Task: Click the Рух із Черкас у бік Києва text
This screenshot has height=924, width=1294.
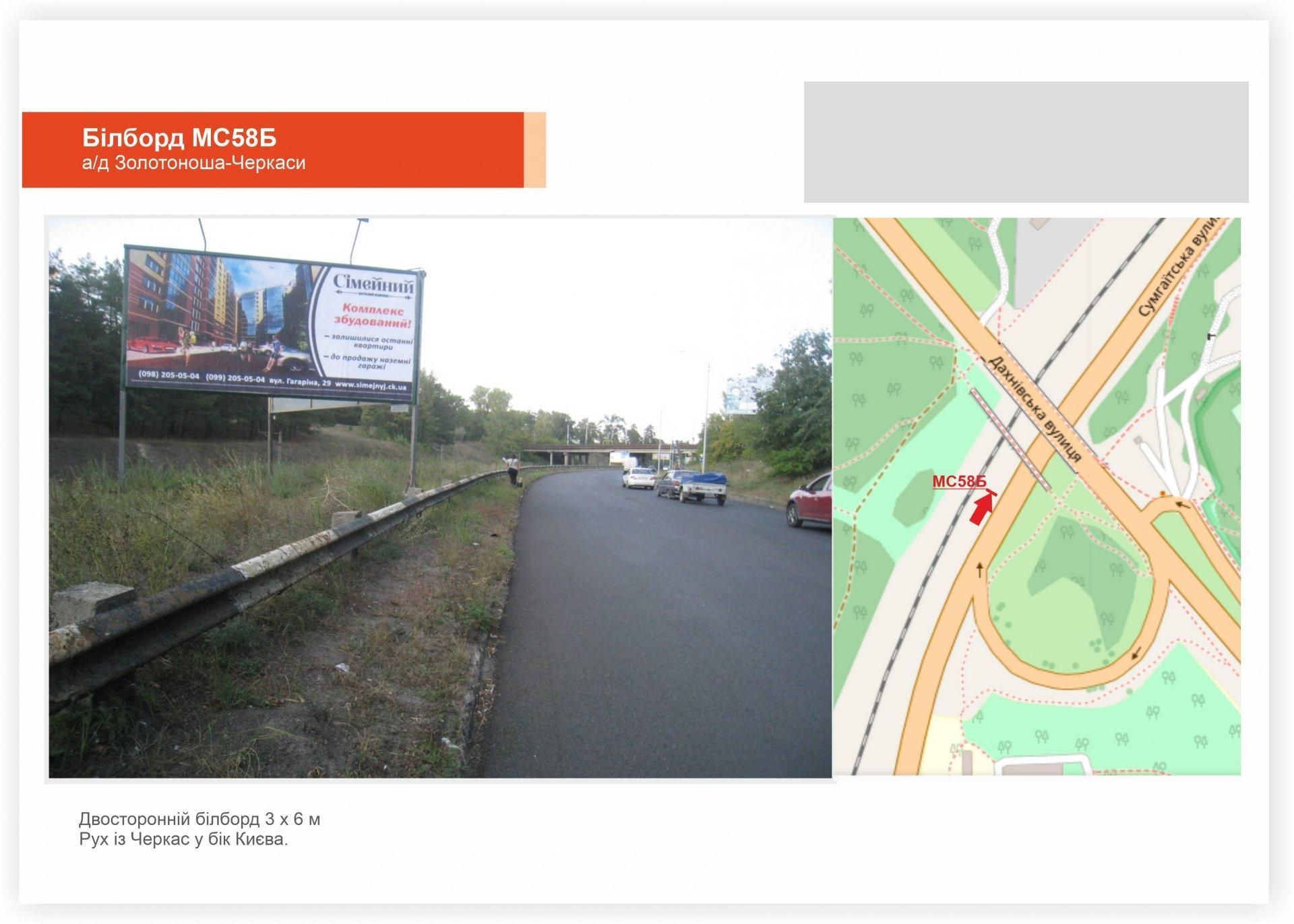Action: click(183, 840)
